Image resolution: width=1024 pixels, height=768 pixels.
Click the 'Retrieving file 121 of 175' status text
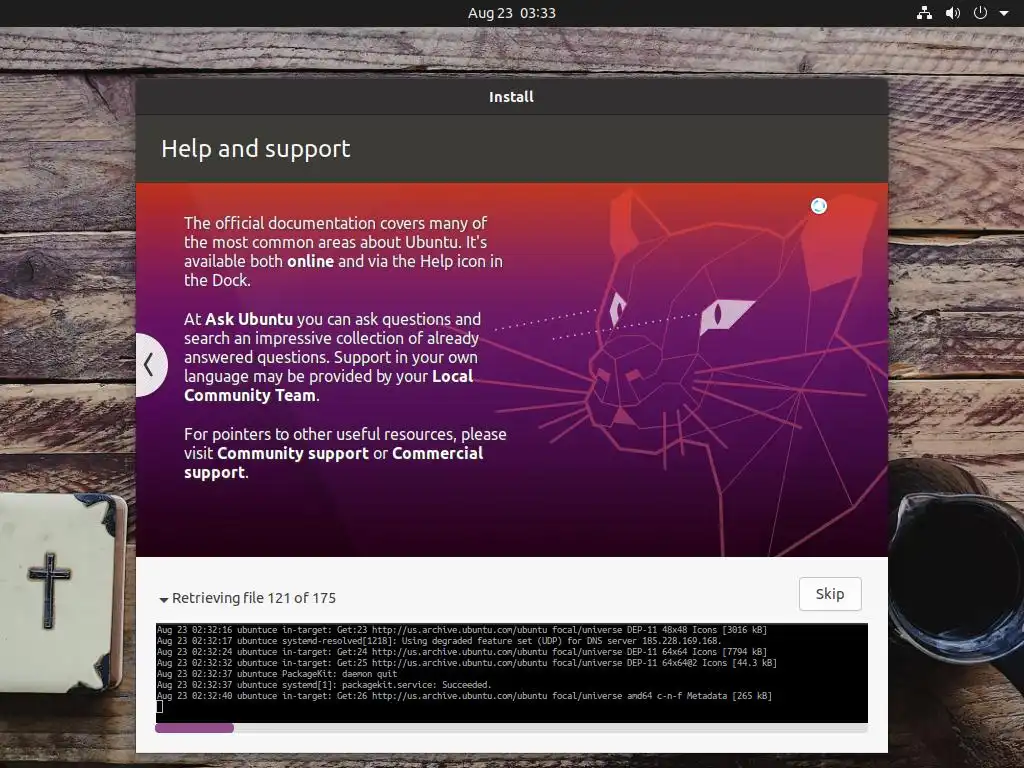click(x=254, y=598)
